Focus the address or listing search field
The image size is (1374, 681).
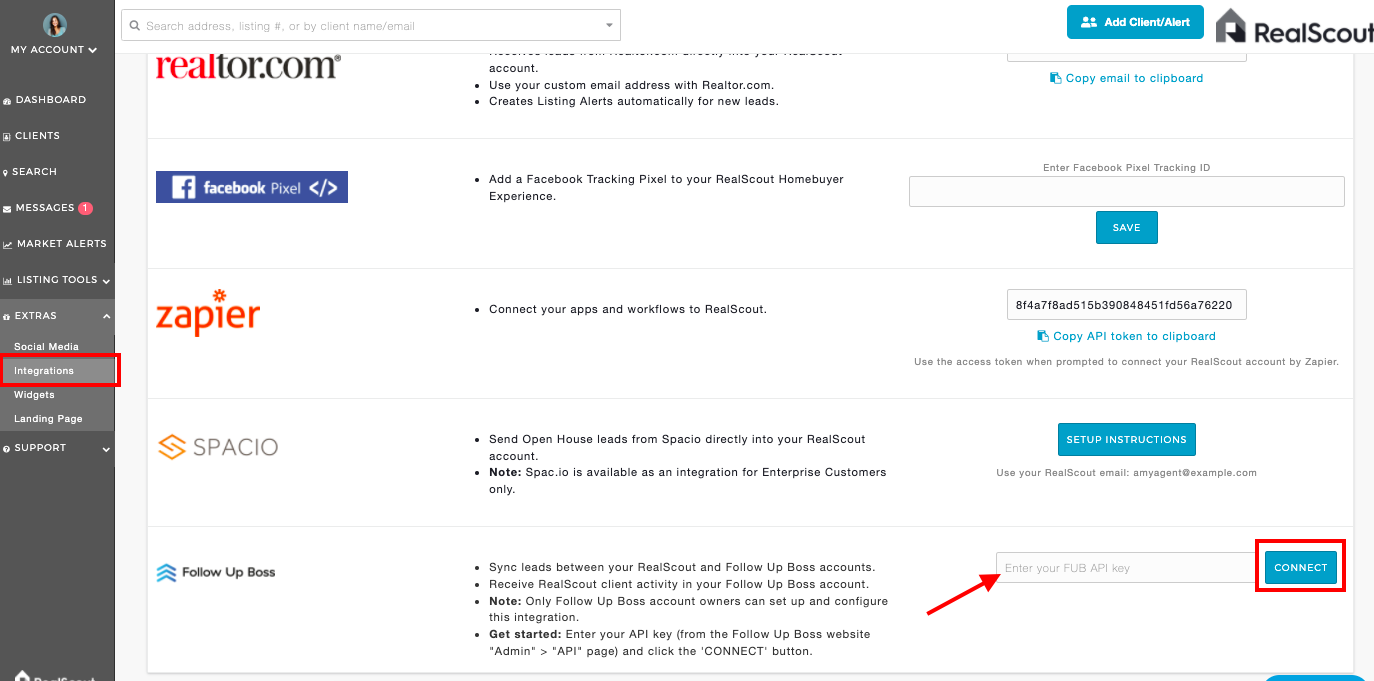click(x=370, y=25)
